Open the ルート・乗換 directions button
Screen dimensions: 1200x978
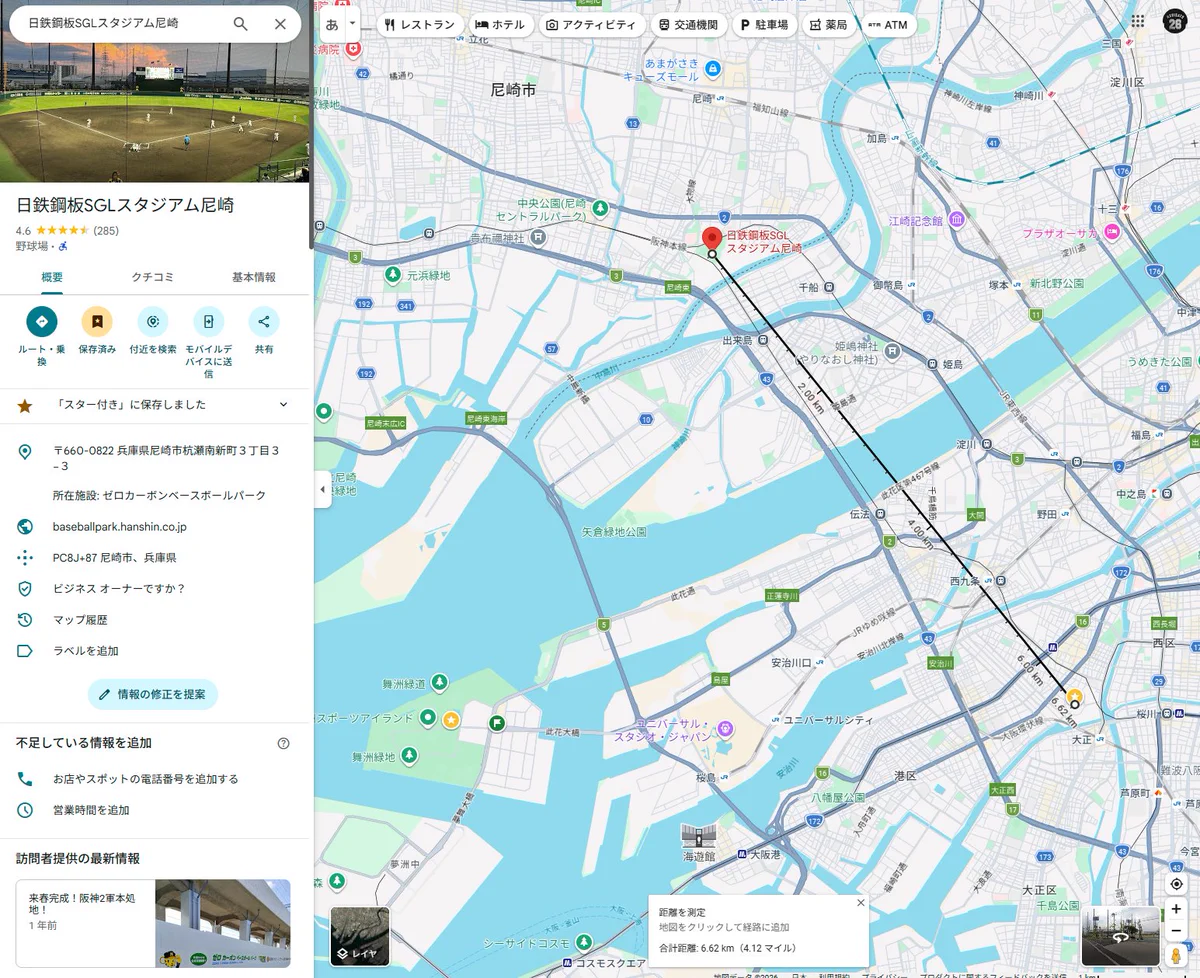pyautogui.click(x=42, y=321)
